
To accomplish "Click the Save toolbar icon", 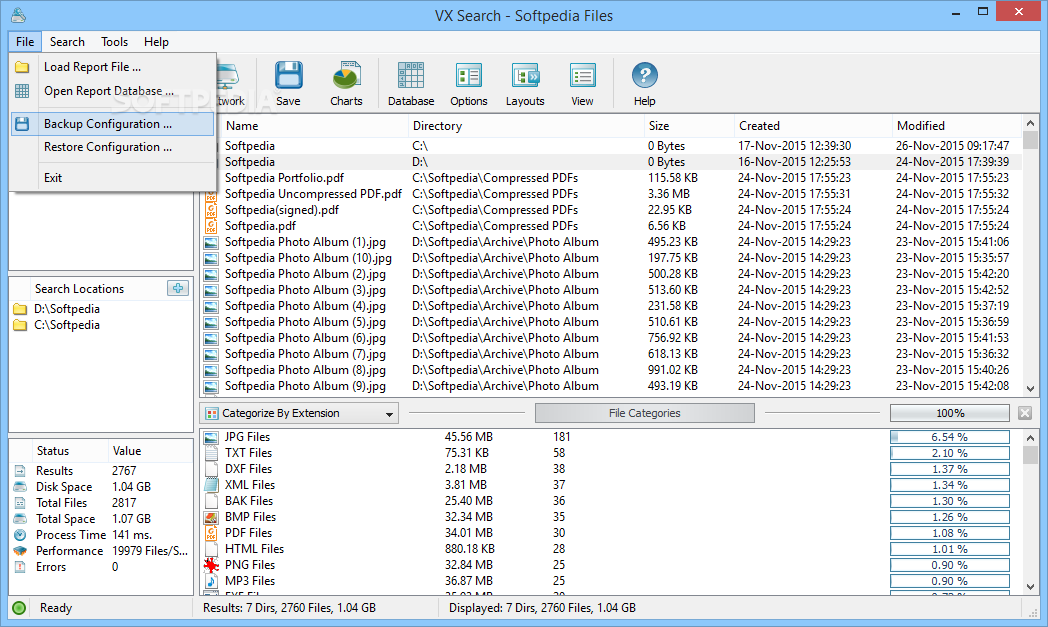I will click(288, 77).
